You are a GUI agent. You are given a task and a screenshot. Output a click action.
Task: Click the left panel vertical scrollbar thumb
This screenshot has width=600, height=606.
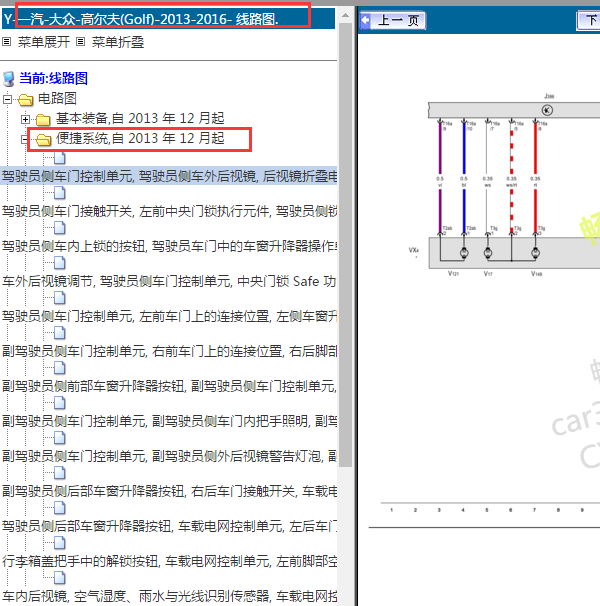click(x=346, y=245)
